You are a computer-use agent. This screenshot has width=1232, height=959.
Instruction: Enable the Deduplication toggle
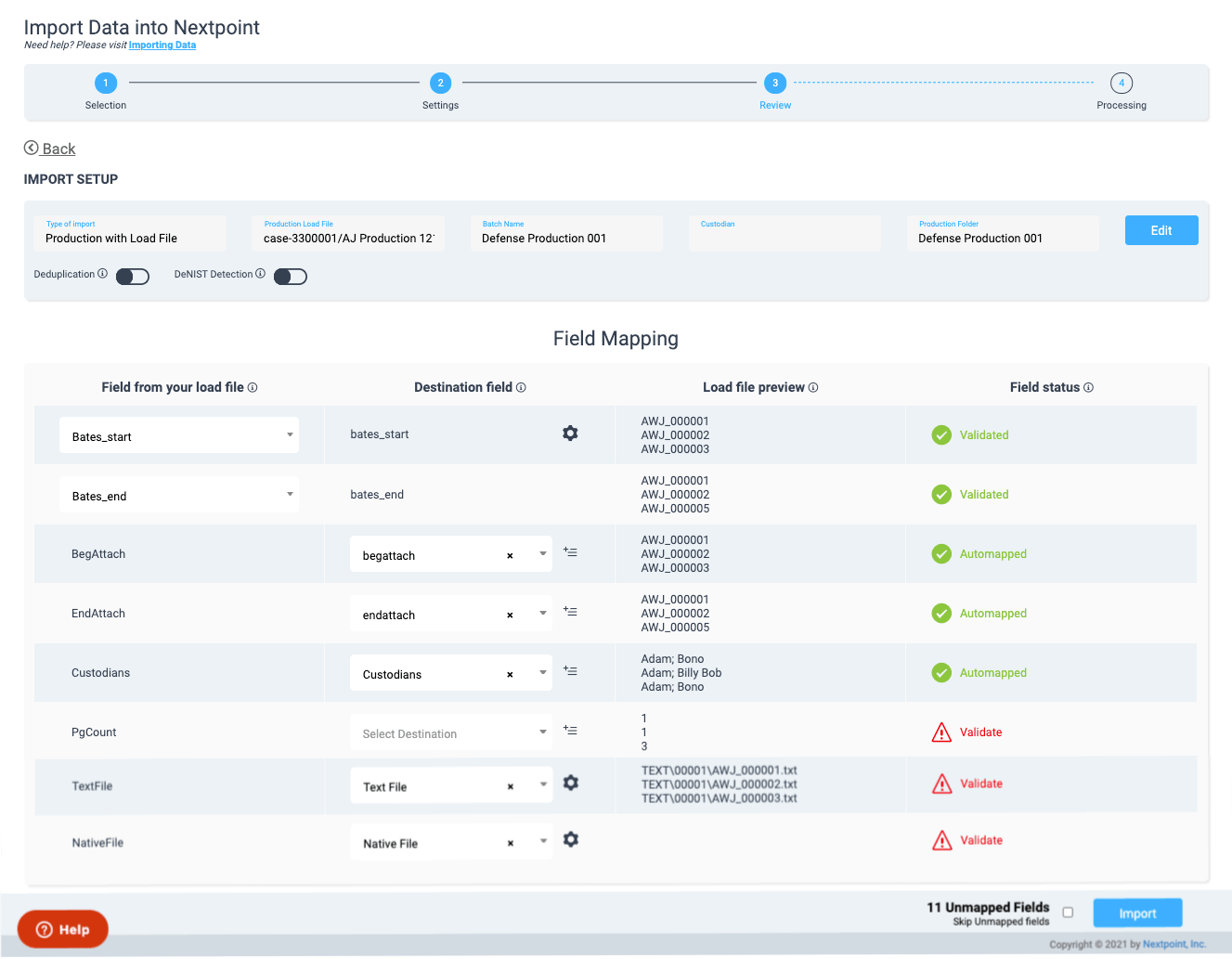point(133,277)
